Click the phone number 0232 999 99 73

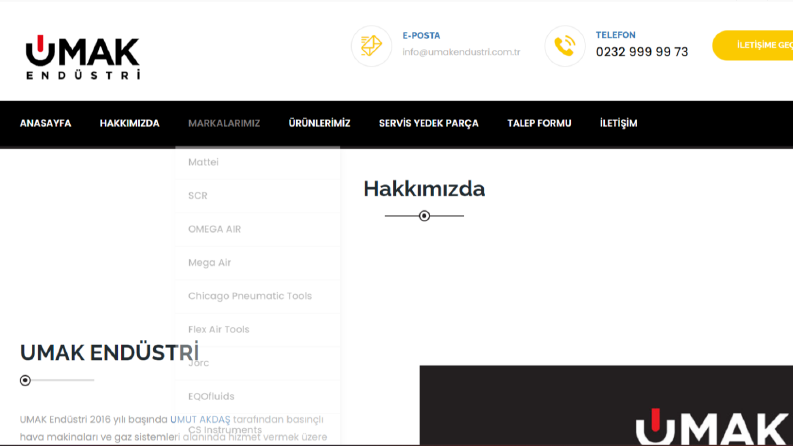click(x=641, y=52)
